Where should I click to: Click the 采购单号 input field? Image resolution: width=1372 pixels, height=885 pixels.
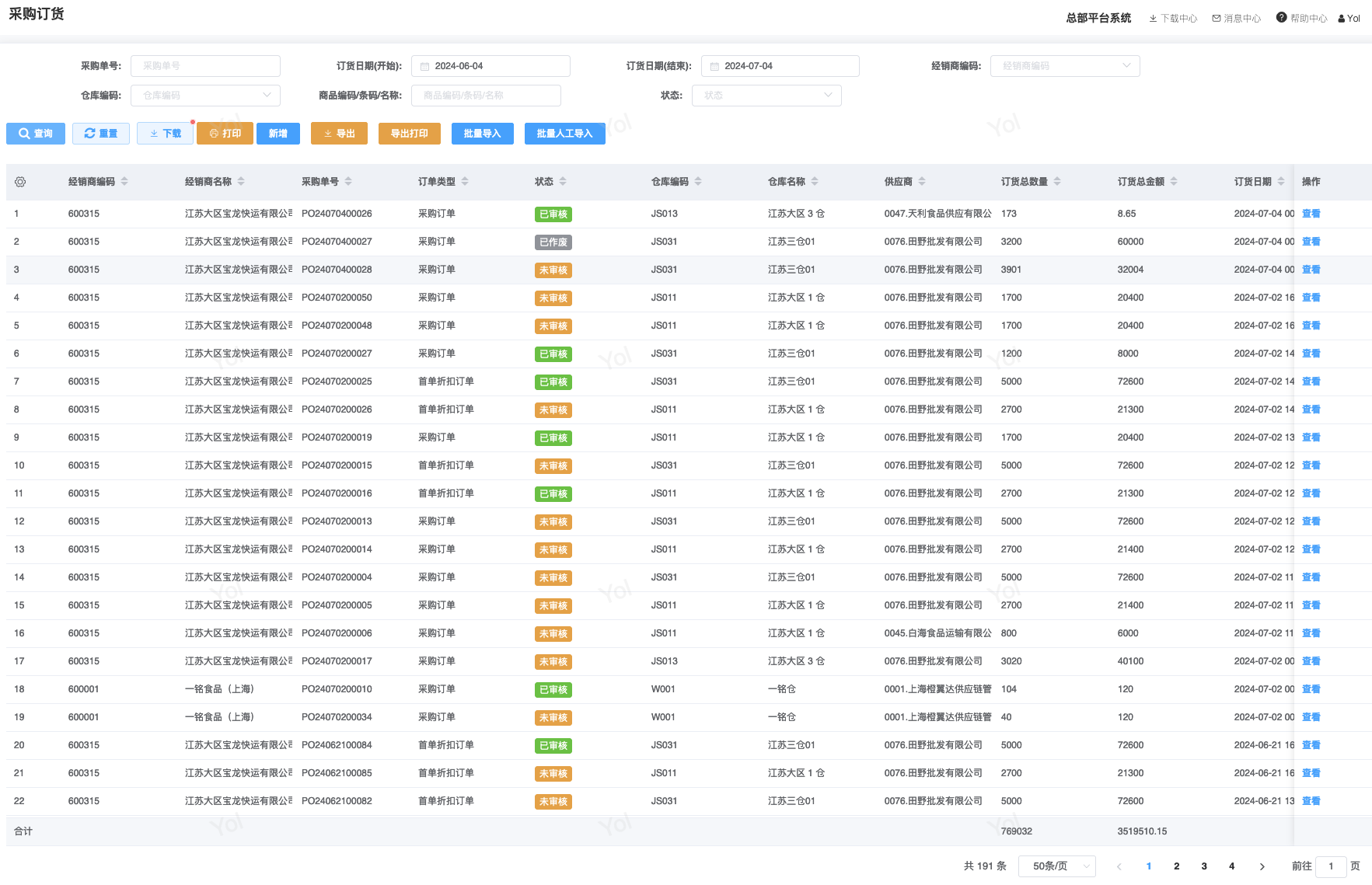pyautogui.click(x=205, y=66)
